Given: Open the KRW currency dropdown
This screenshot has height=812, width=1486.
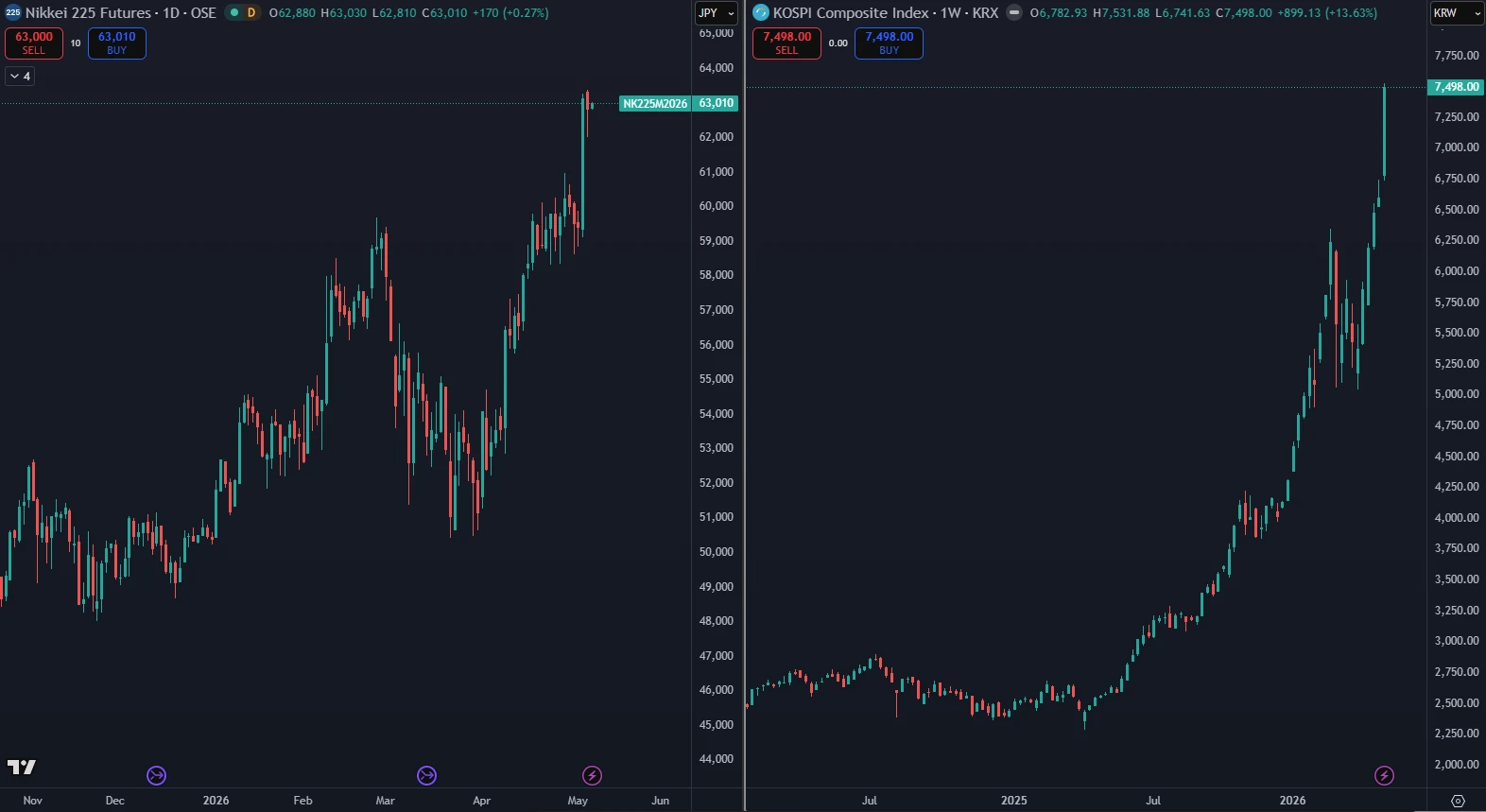Looking at the screenshot, I should [x=1457, y=13].
